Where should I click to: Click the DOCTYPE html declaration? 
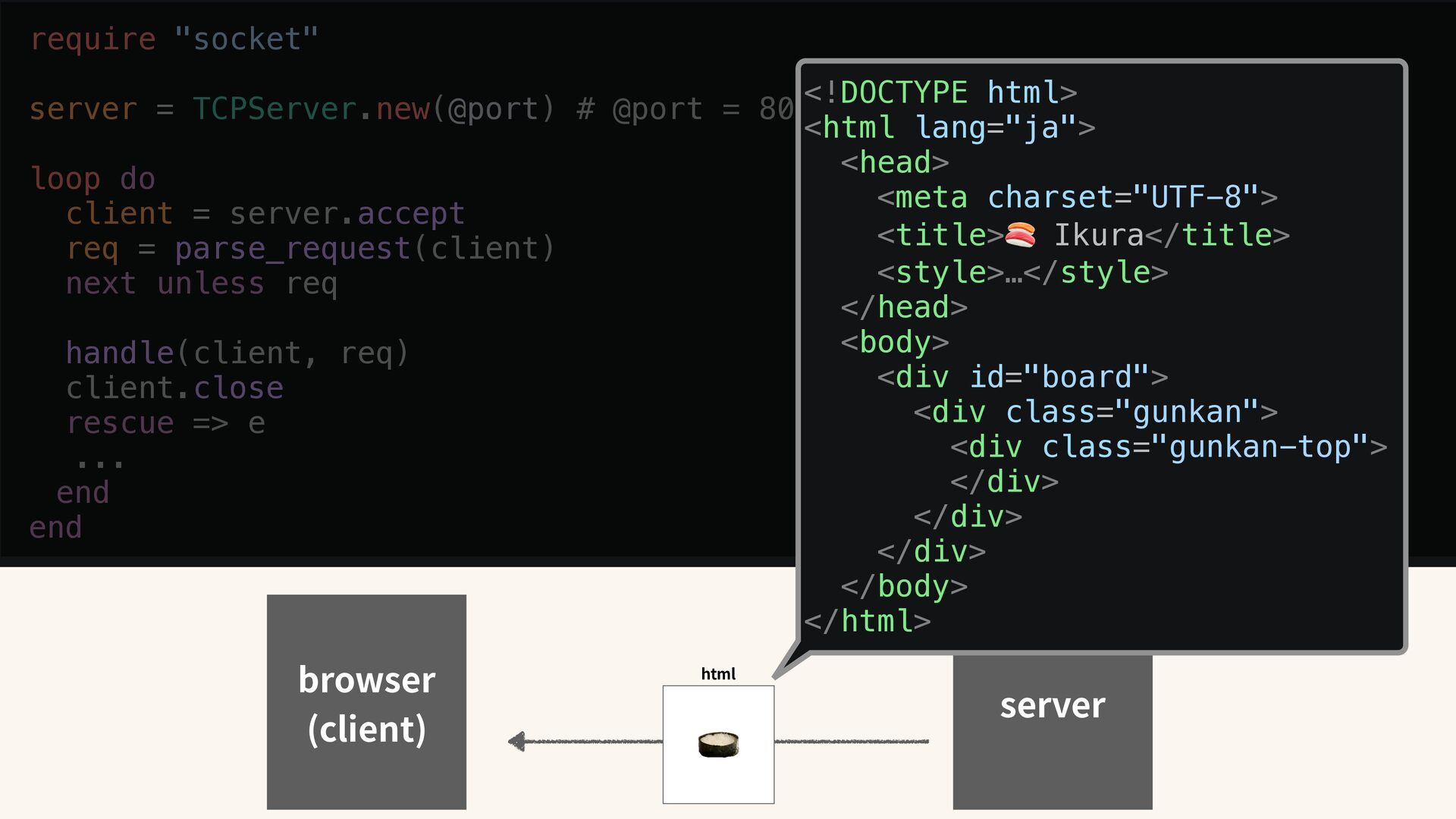click(940, 93)
